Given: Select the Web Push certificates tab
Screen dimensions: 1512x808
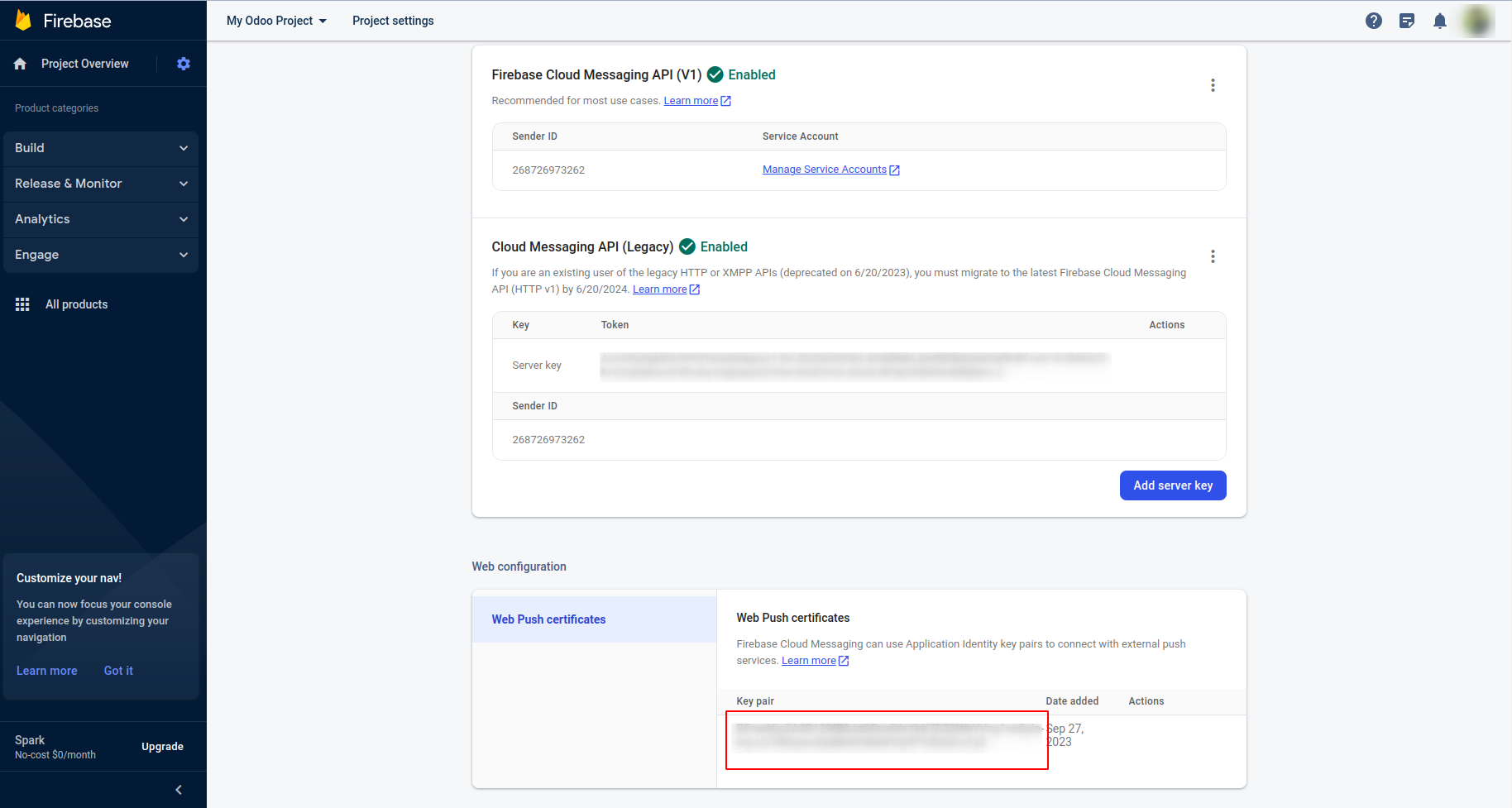Looking at the screenshot, I should pos(548,619).
